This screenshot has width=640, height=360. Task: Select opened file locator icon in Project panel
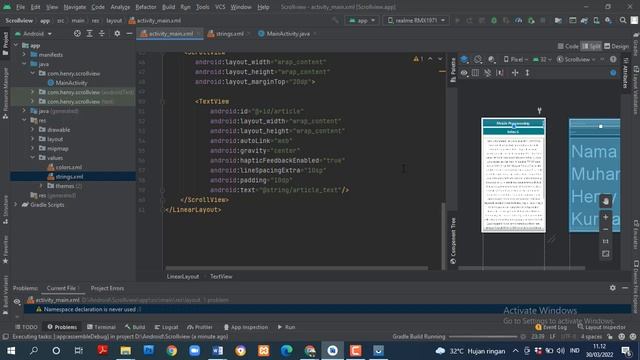pos(77,34)
